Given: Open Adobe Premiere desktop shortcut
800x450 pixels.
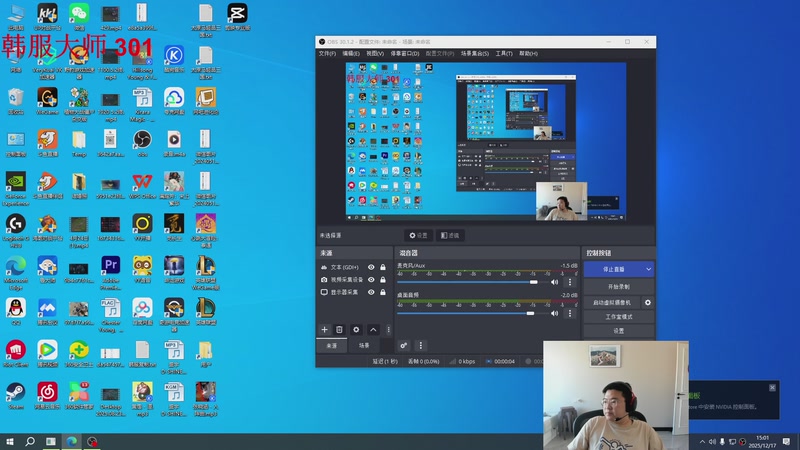Looking at the screenshot, I should (111, 273).
